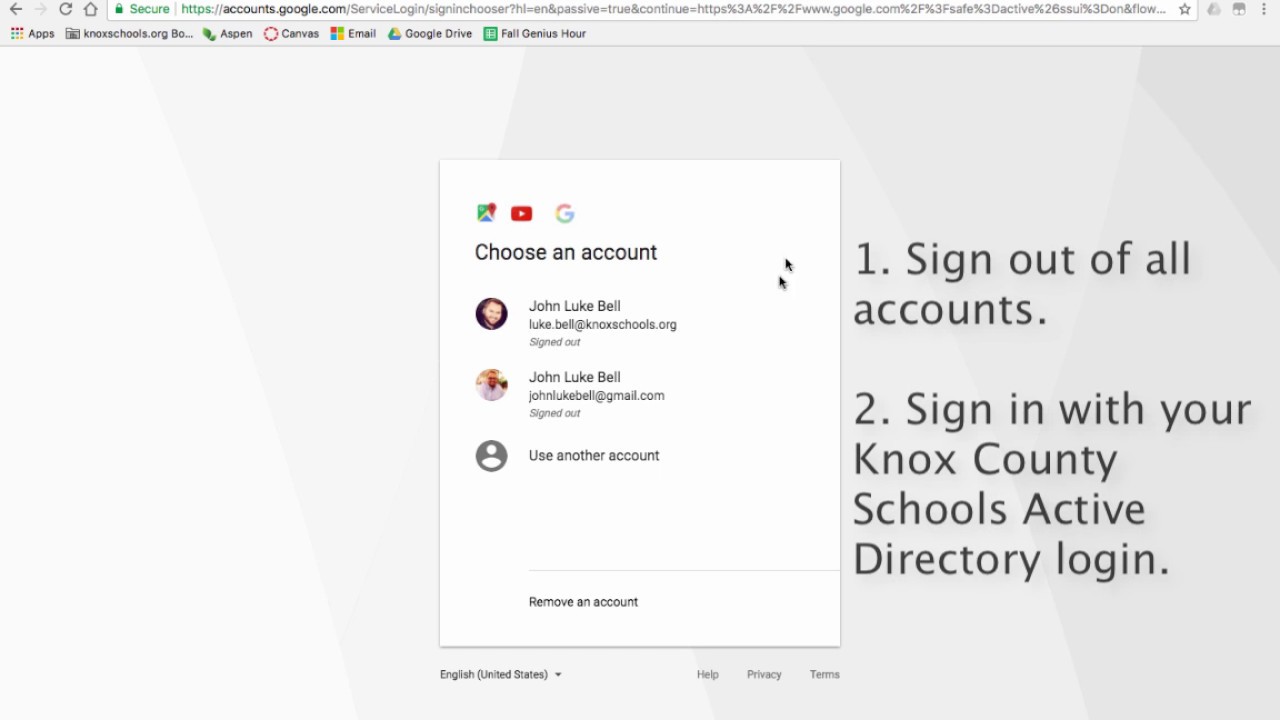Click the "Choose an account" heading
The width and height of the screenshot is (1280, 720).
(x=566, y=252)
